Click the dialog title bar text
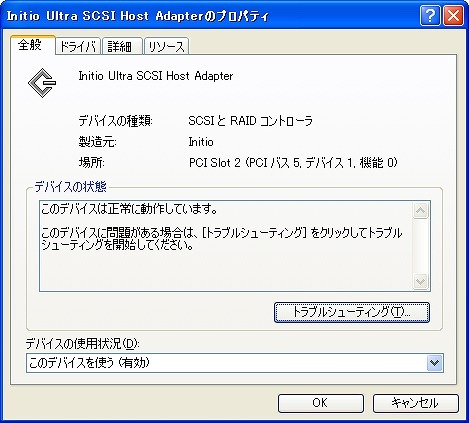The width and height of the screenshot is (469, 423). pyautogui.click(x=138, y=16)
